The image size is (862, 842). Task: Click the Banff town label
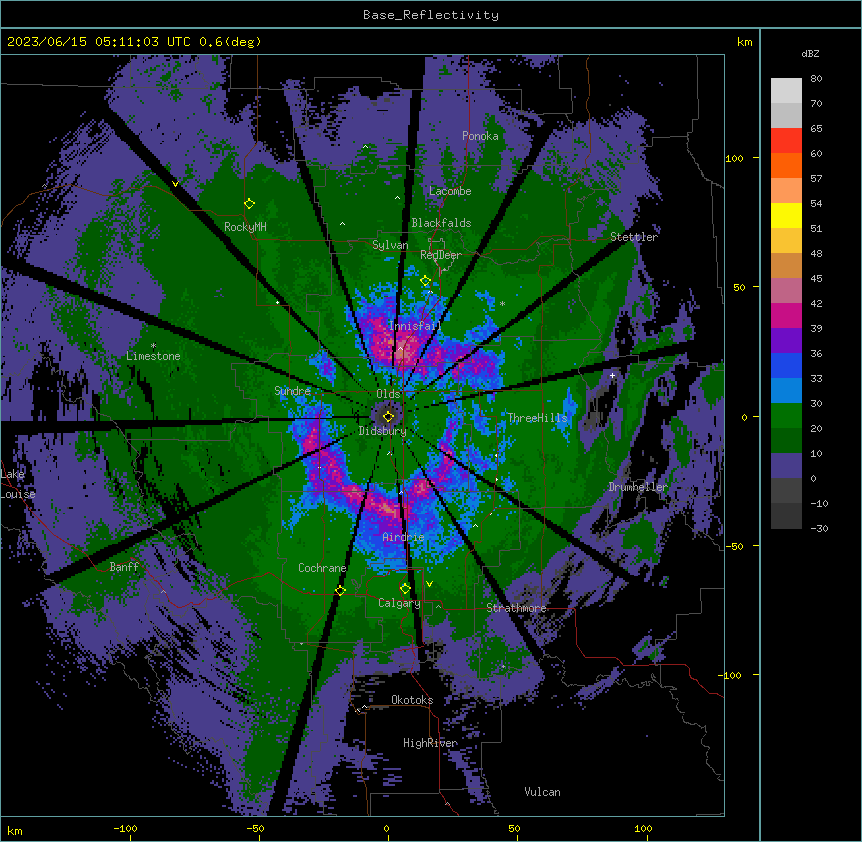tap(124, 567)
